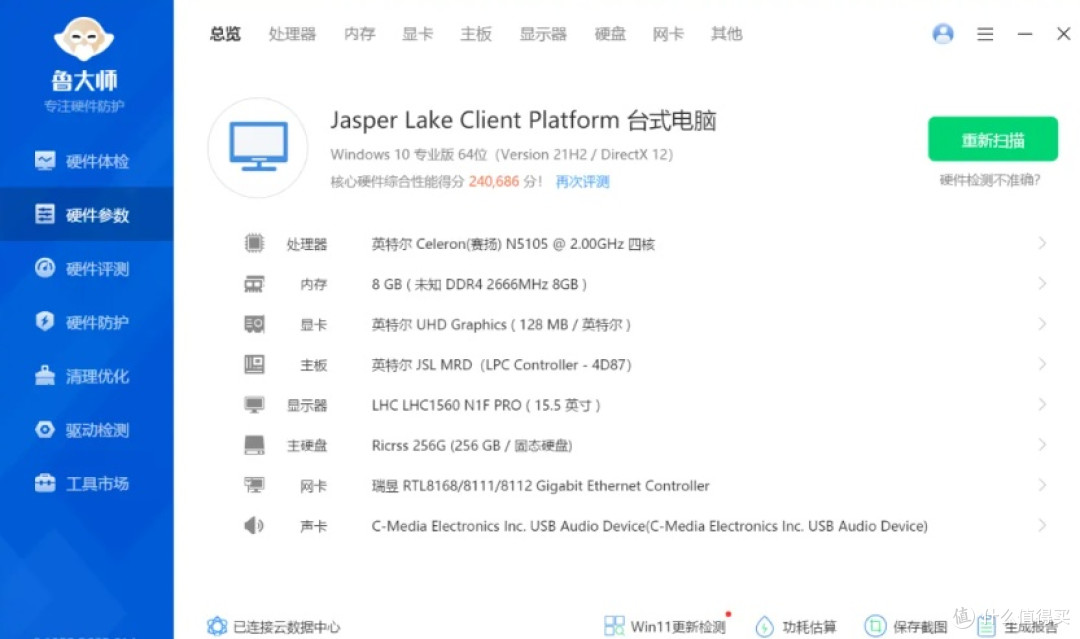The image size is (1080, 639).
Task: Click the user account avatar icon
Action: click(943, 34)
